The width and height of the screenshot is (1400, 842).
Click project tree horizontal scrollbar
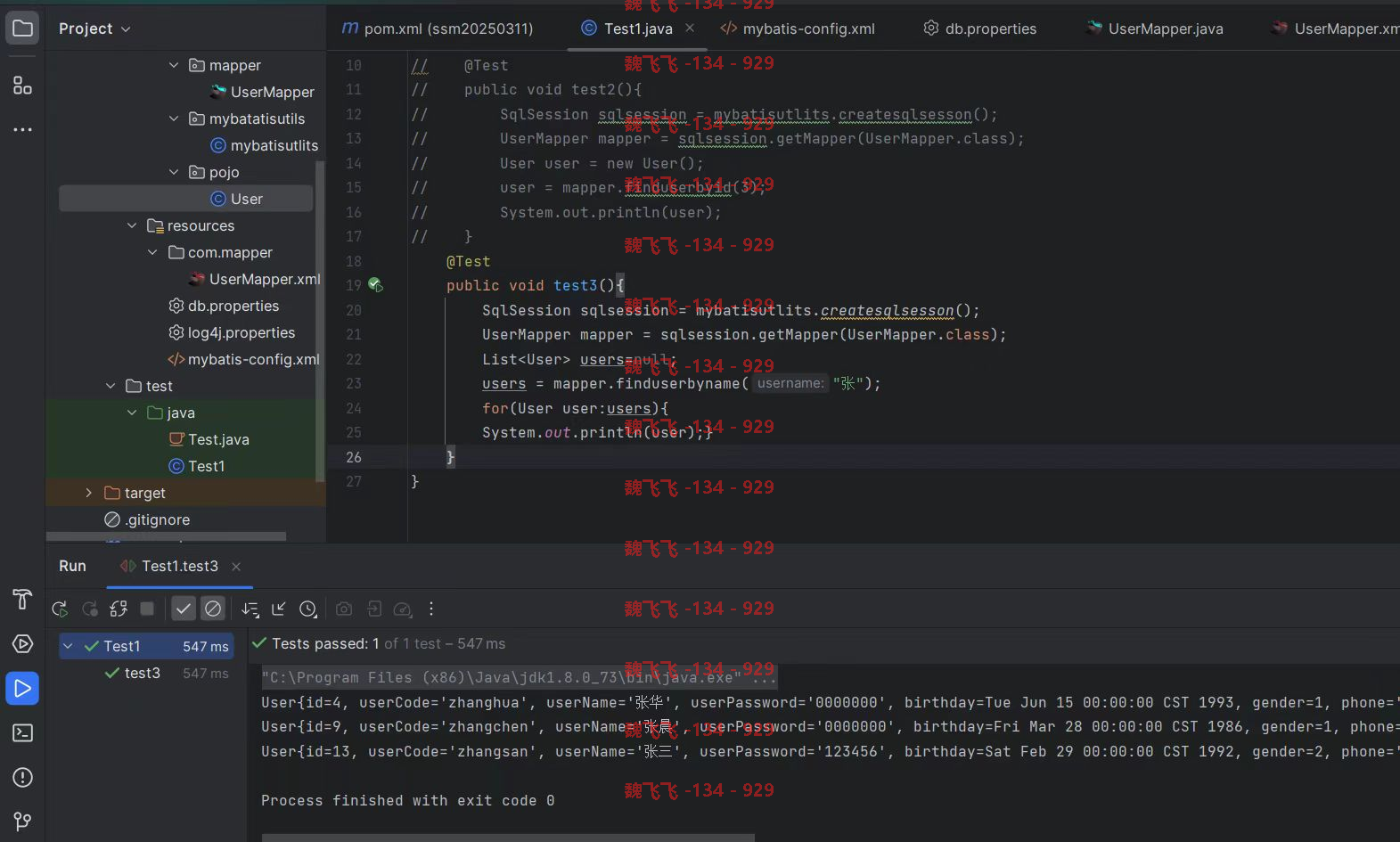pos(166,537)
